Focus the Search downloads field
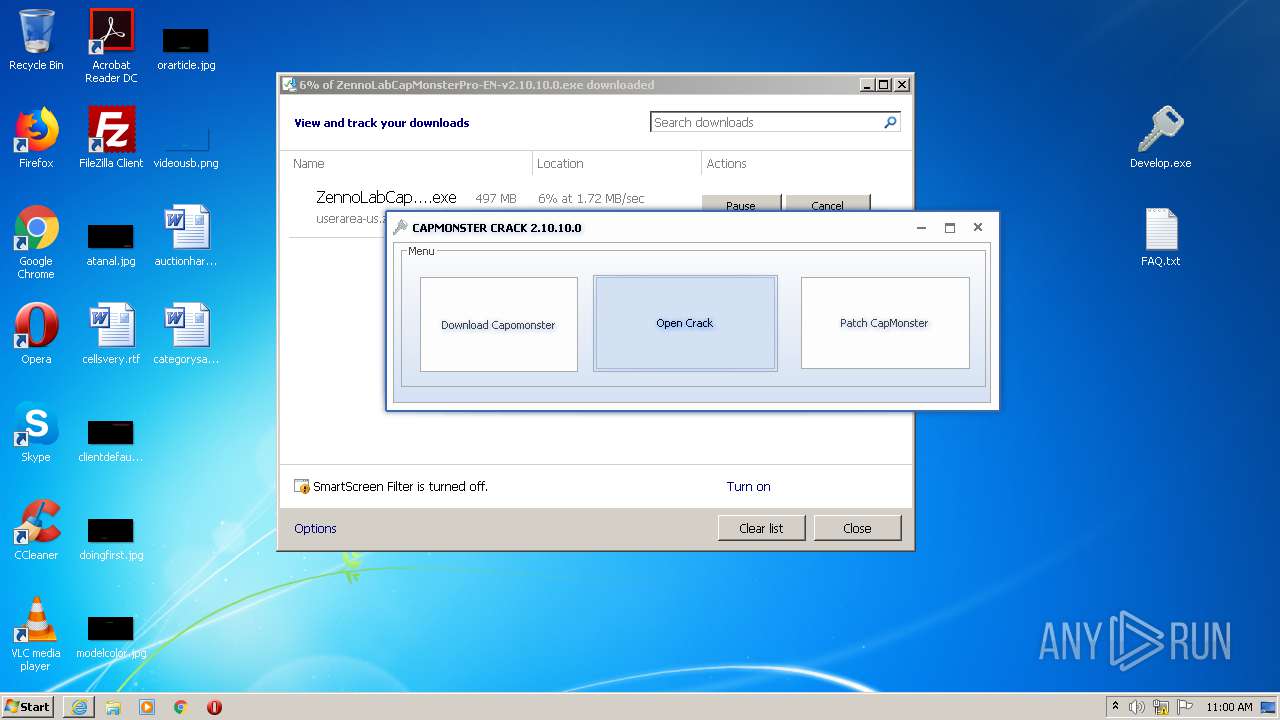Viewport: 1280px width, 720px height. (765, 122)
